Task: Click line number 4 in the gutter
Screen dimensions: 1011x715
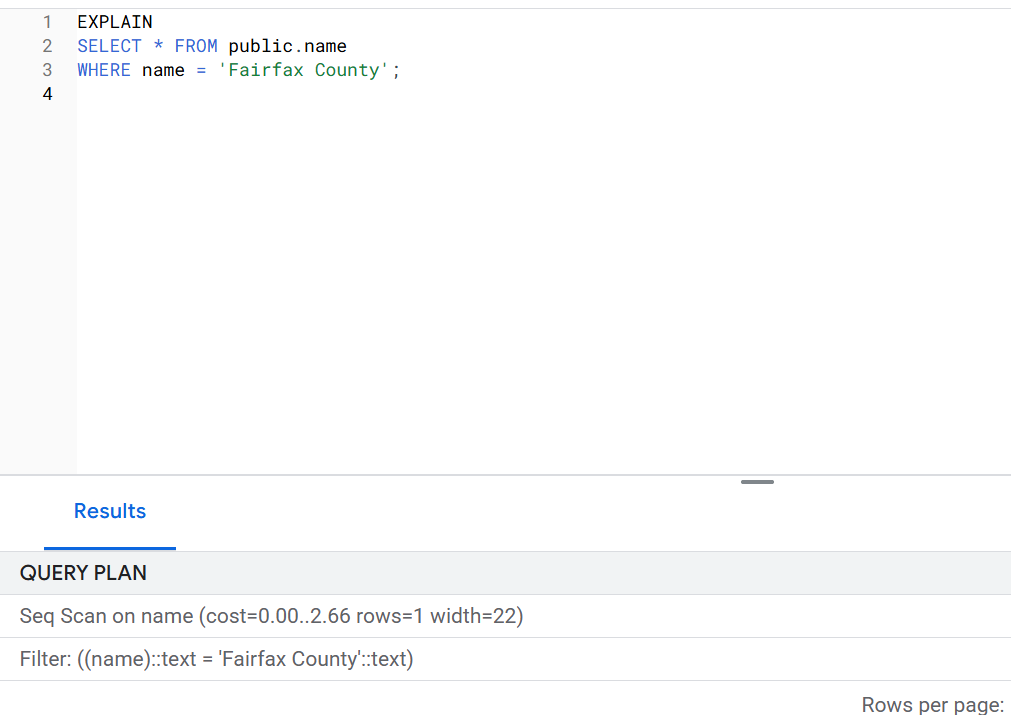Action: click(47, 94)
